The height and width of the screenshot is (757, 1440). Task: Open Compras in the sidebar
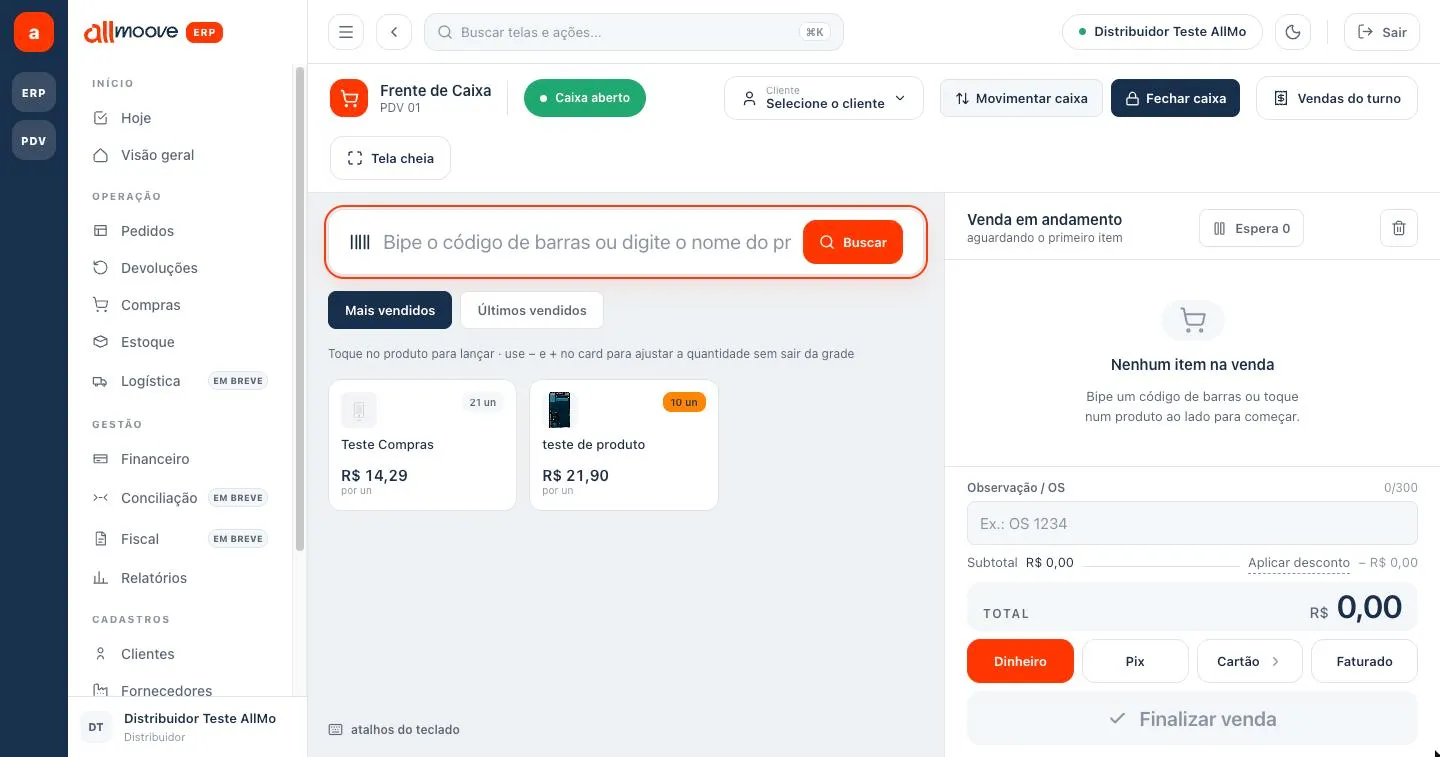point(180,305)
